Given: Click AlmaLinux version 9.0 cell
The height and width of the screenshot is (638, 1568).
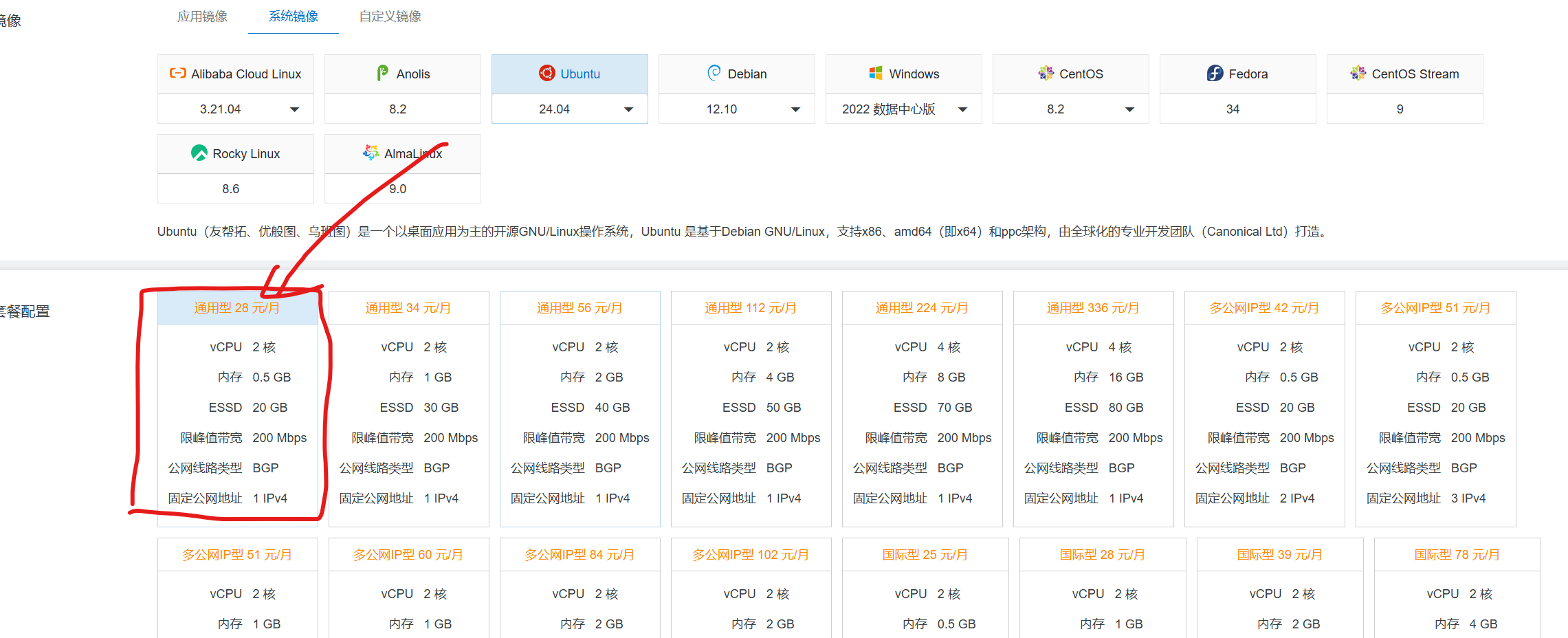Looking at the screenshot, I should click(403, 189).
